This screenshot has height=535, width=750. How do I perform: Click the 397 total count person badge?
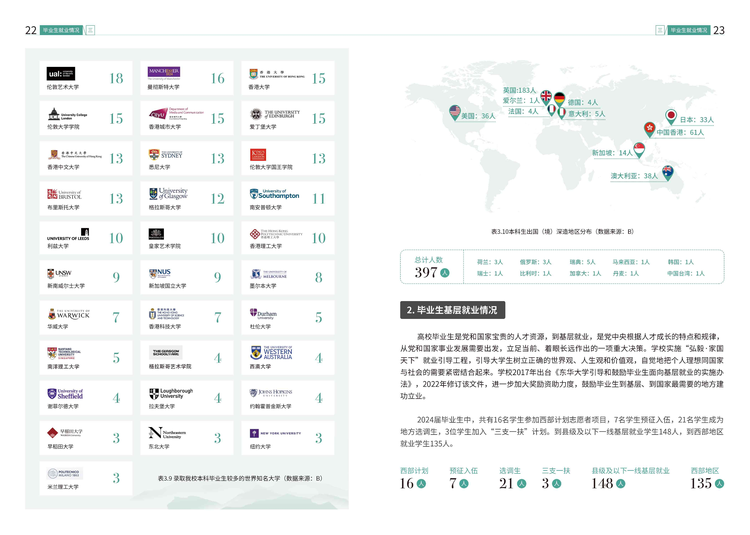pyautogui.click(x=445, y=273)
